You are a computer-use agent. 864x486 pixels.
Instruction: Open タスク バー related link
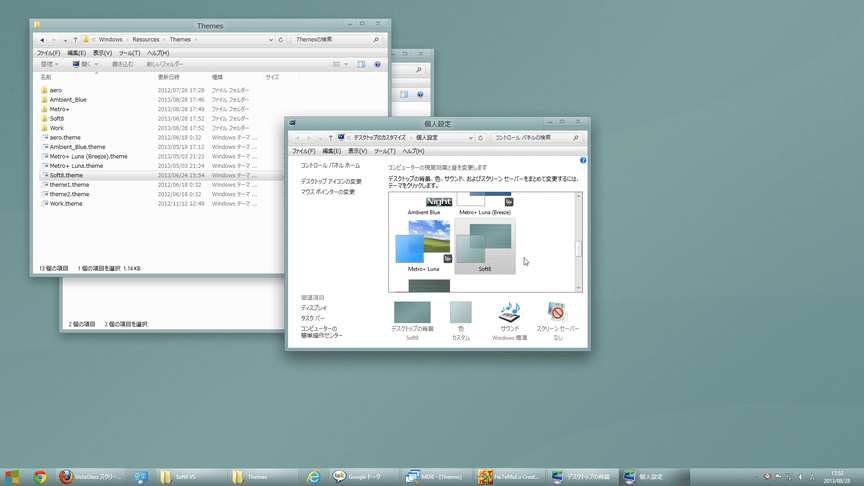pyautogui.click(x=312, y=318)
